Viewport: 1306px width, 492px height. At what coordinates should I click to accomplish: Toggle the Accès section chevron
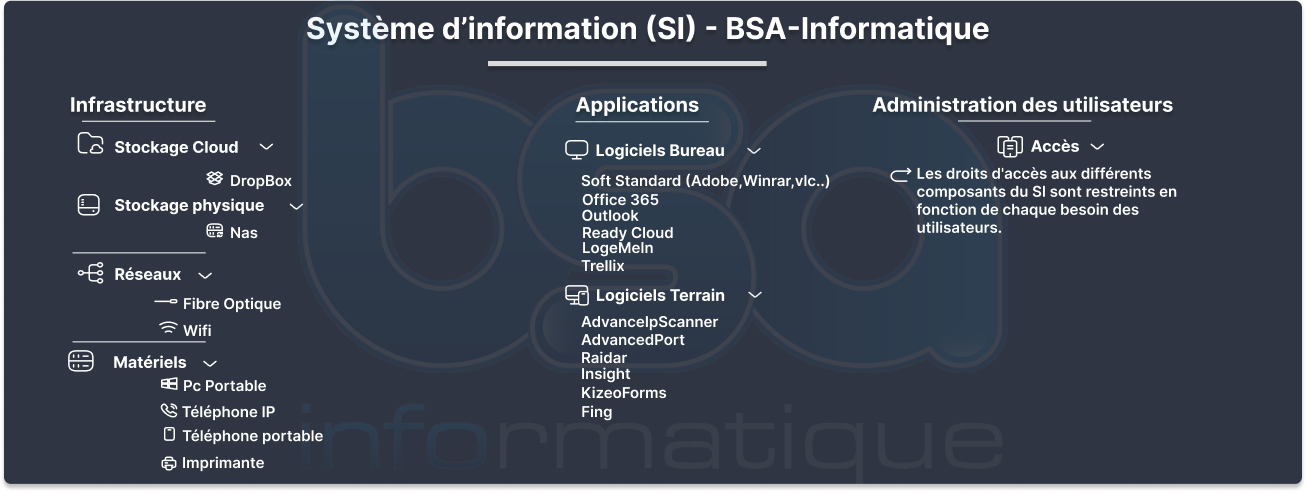1097,146
